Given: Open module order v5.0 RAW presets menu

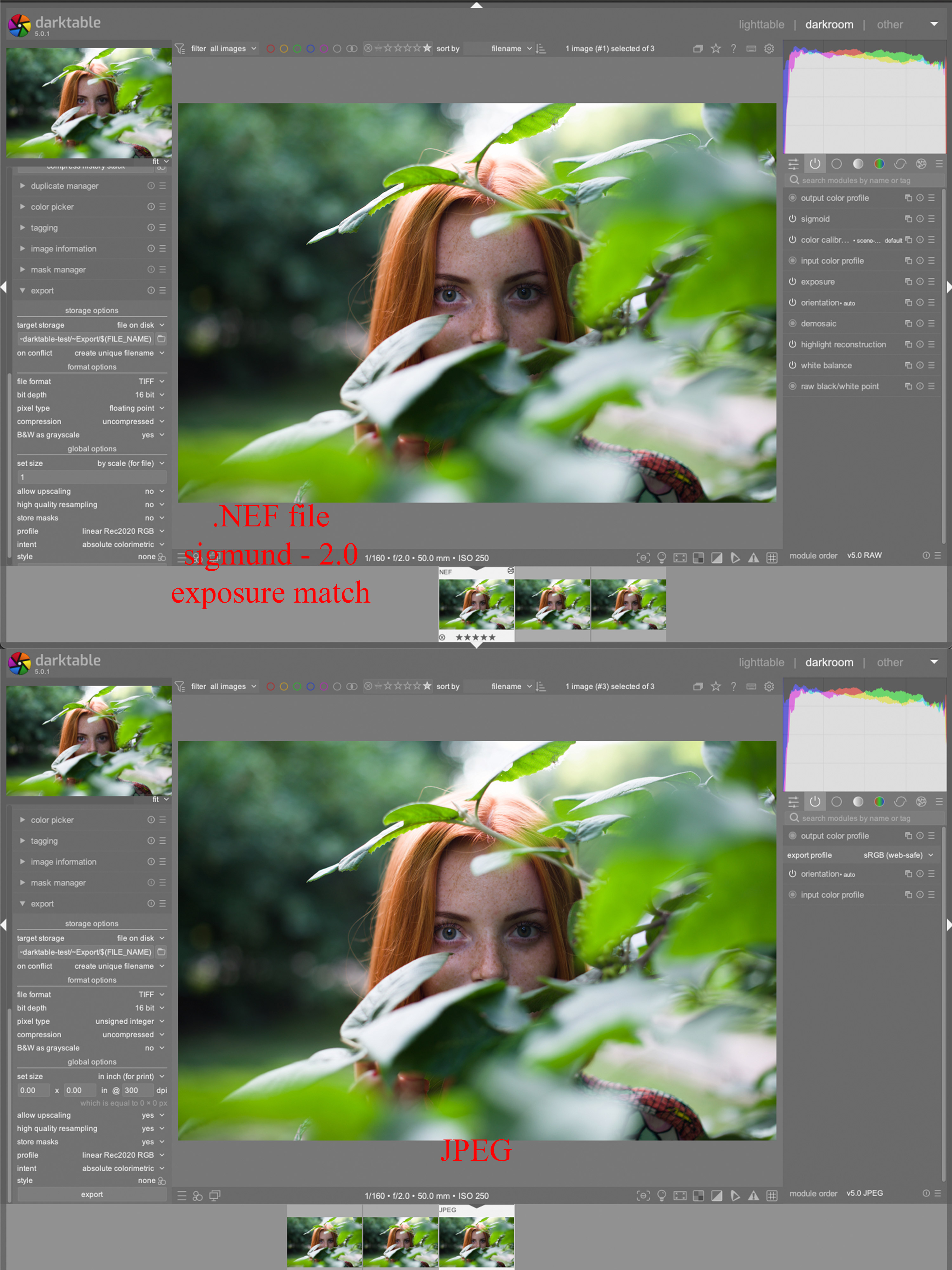Looking at the screenshot, I should tap(938, 556).
